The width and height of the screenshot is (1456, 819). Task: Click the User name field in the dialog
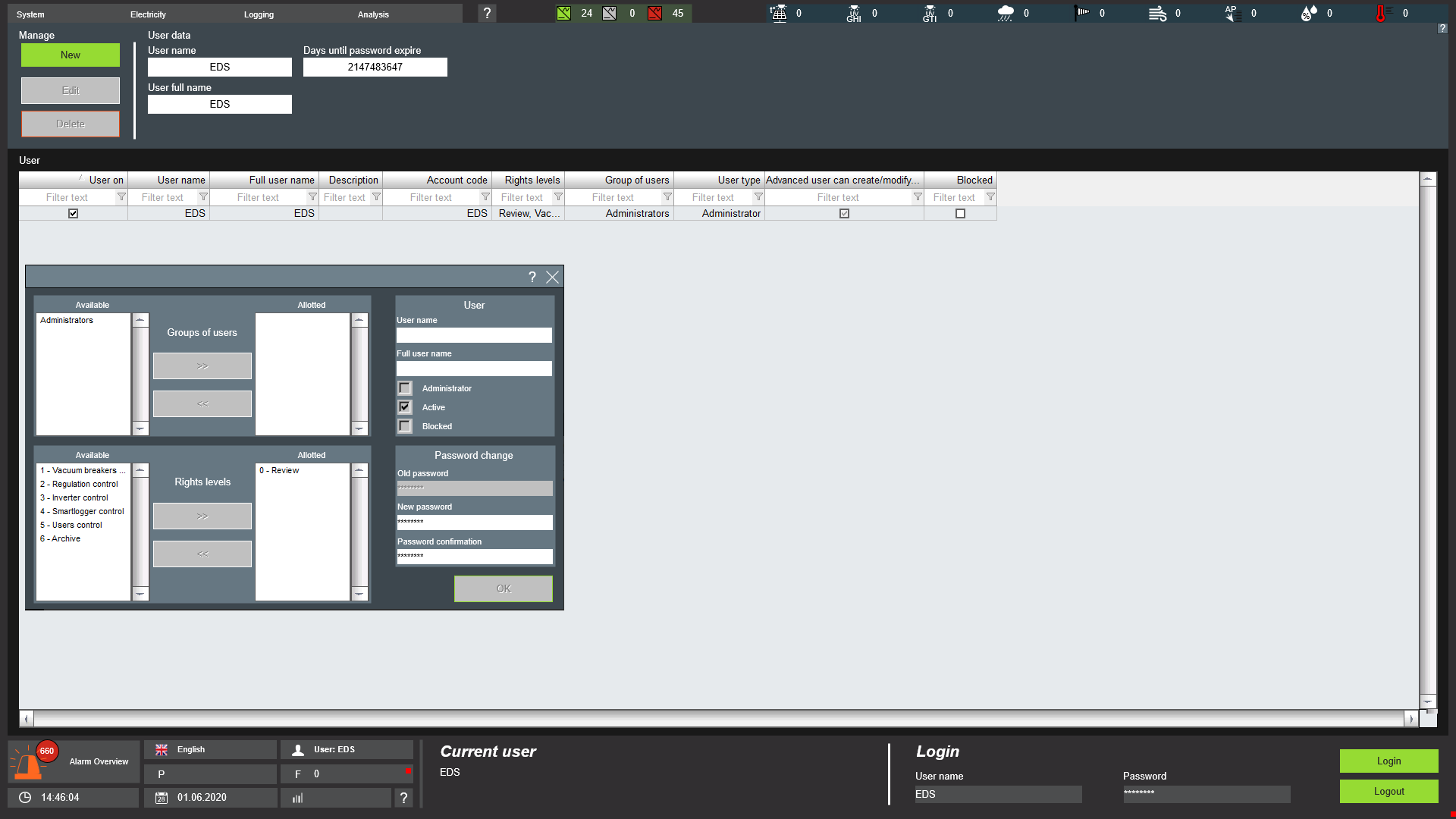pos(474,335)
